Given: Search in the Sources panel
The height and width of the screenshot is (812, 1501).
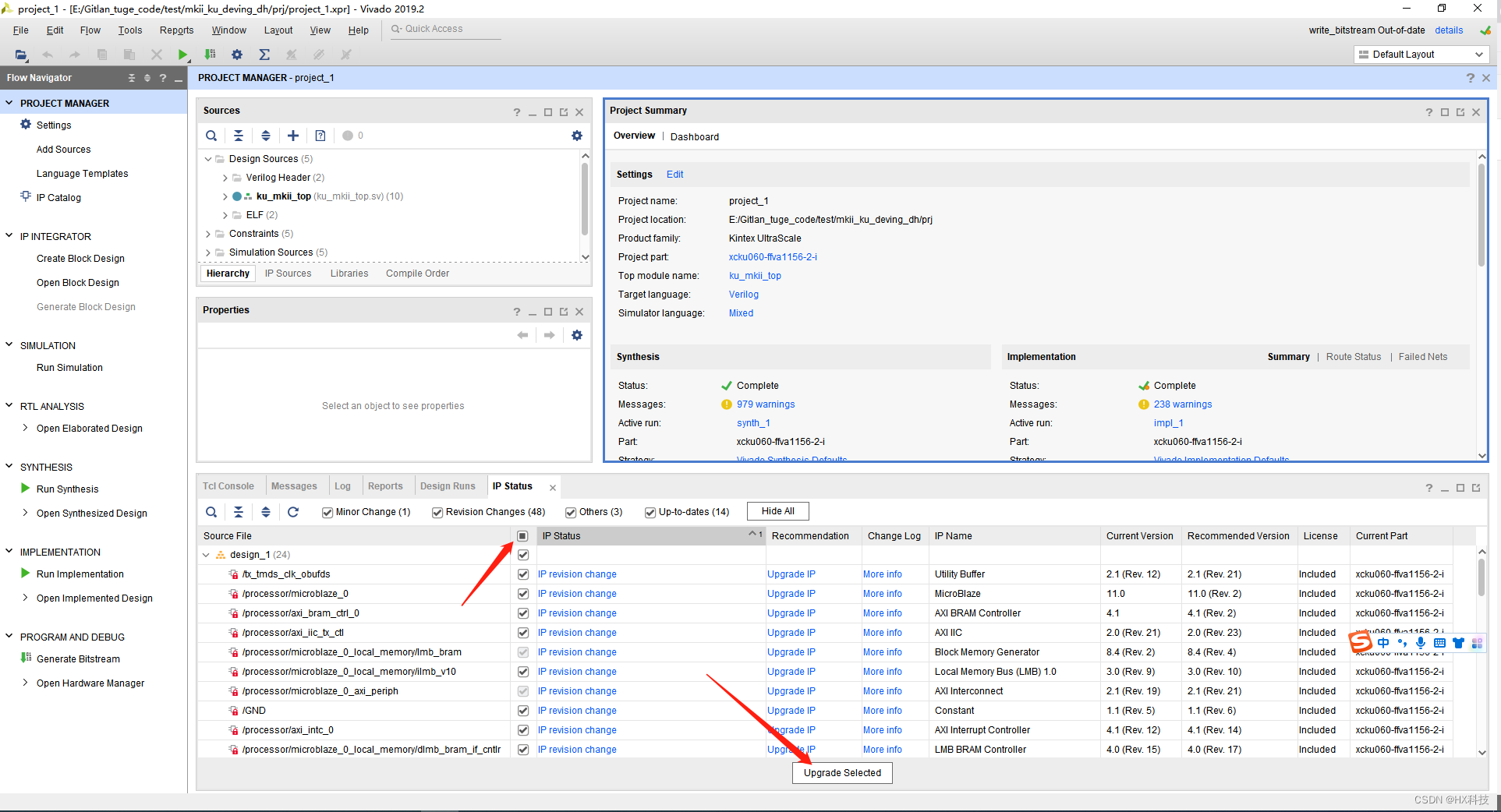Looking at the screenshot, I should tap(211, 136).
